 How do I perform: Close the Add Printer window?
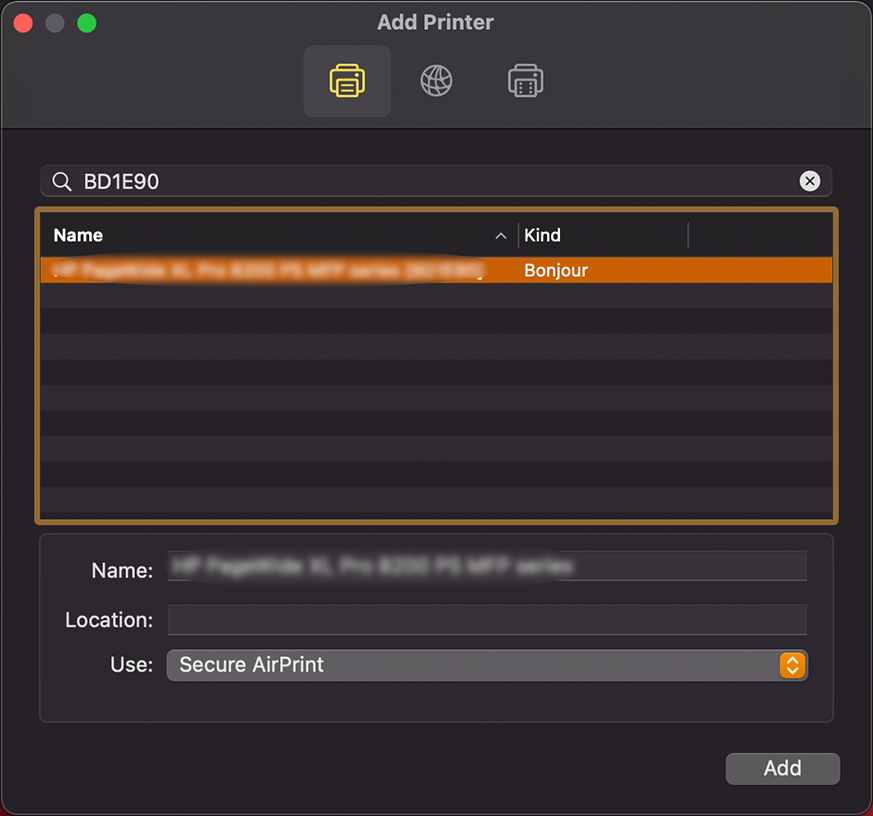(x=23, y=22)
